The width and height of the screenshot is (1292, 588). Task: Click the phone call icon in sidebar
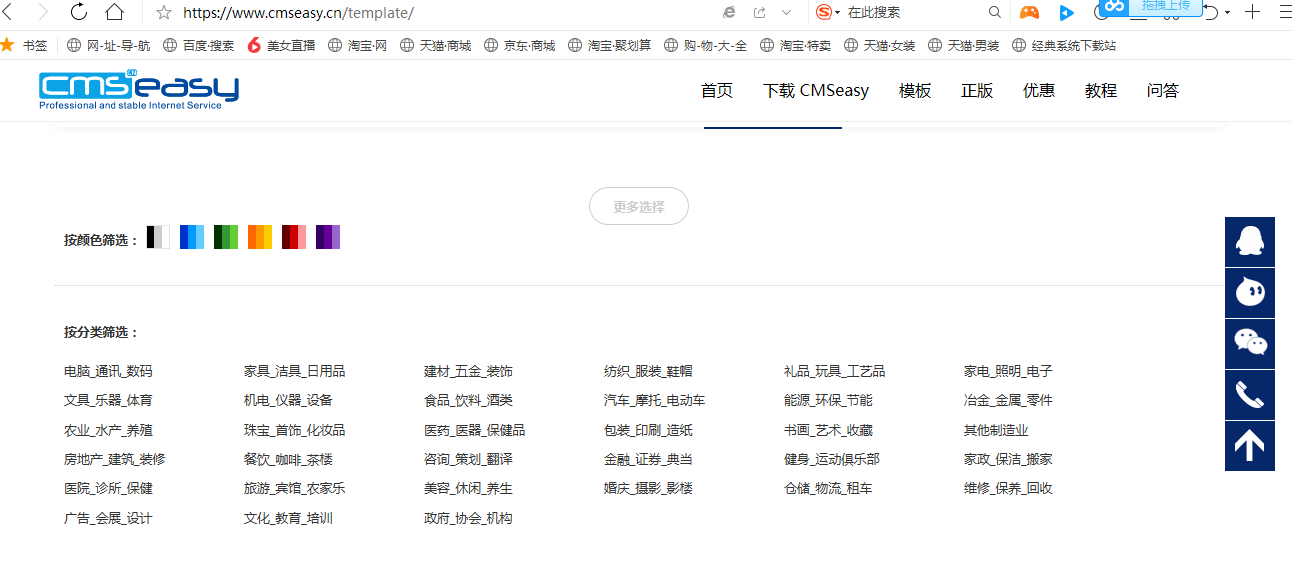pyautogui.click(x=1249, y=395)
